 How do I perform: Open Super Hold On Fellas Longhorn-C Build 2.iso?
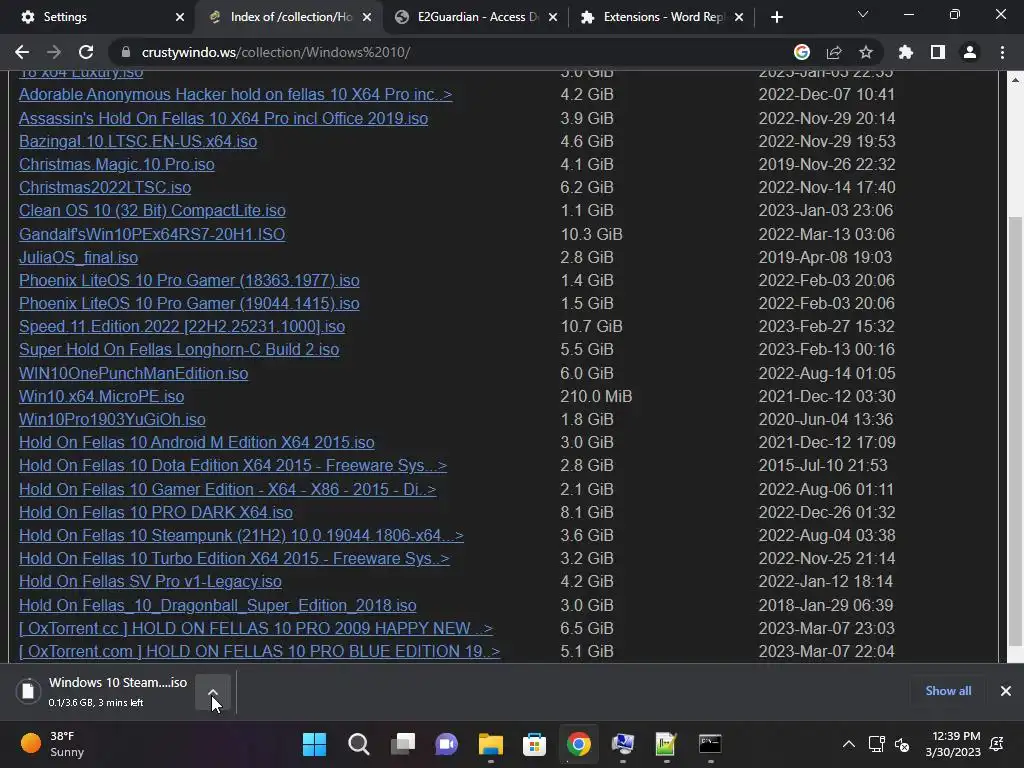coord(179,349)
